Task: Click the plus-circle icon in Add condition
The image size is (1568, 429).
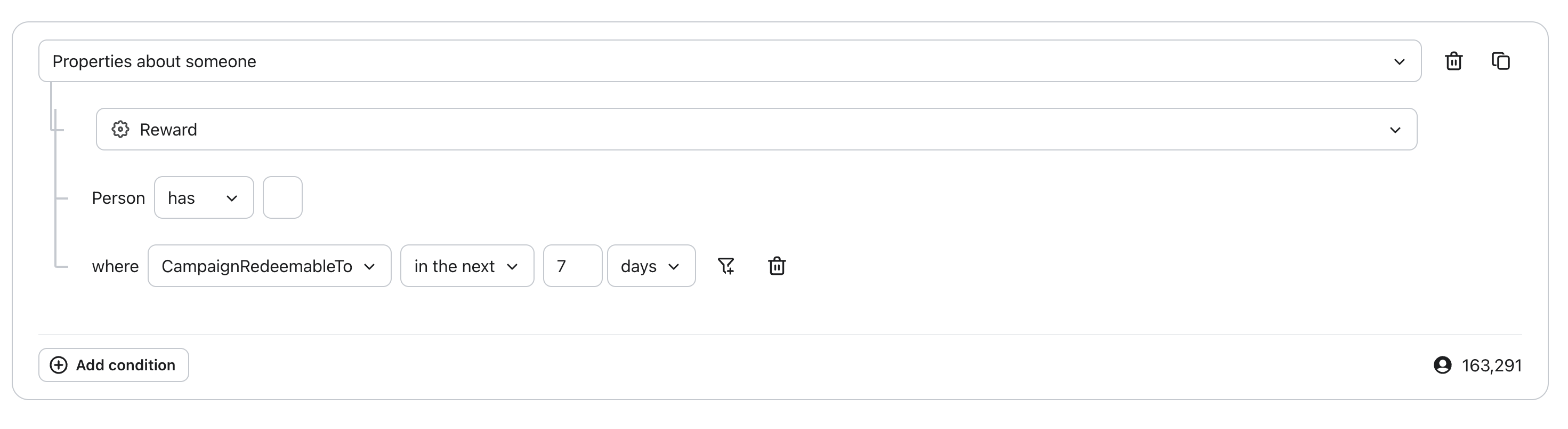Action: pos(59,365)
